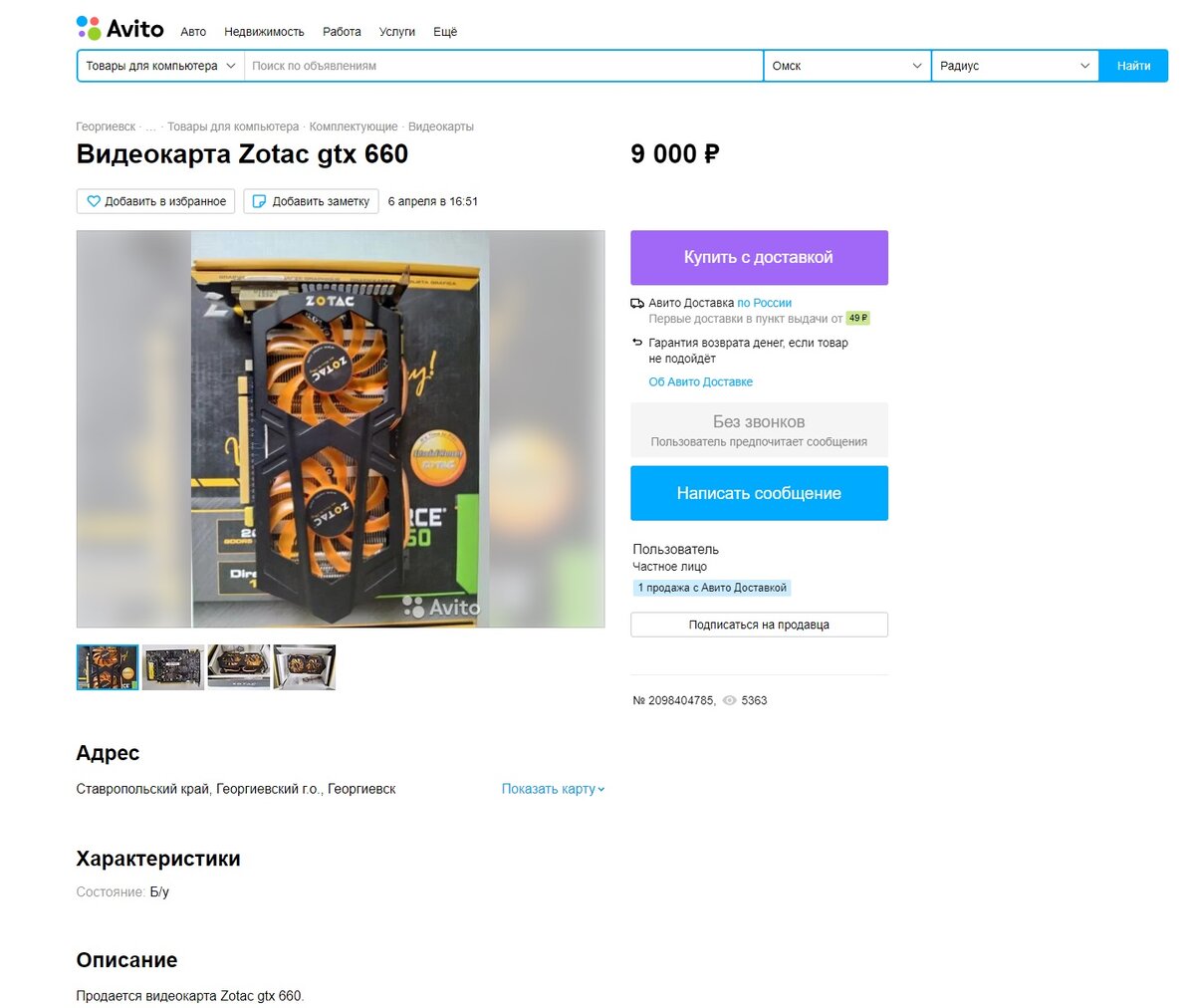This screenshot has width=1195, height=1008.
Task: Click the Подписаться на продавца button
Action: coord(759,625)
